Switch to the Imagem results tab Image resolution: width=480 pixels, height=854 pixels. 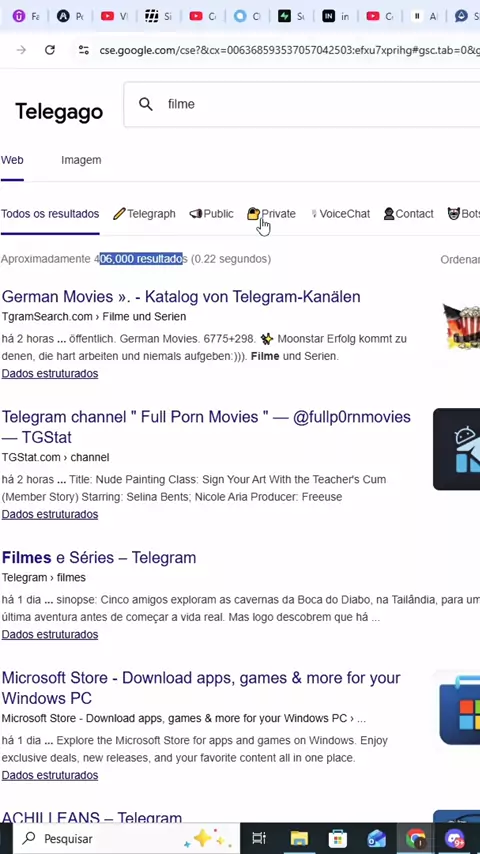point(81,160)
